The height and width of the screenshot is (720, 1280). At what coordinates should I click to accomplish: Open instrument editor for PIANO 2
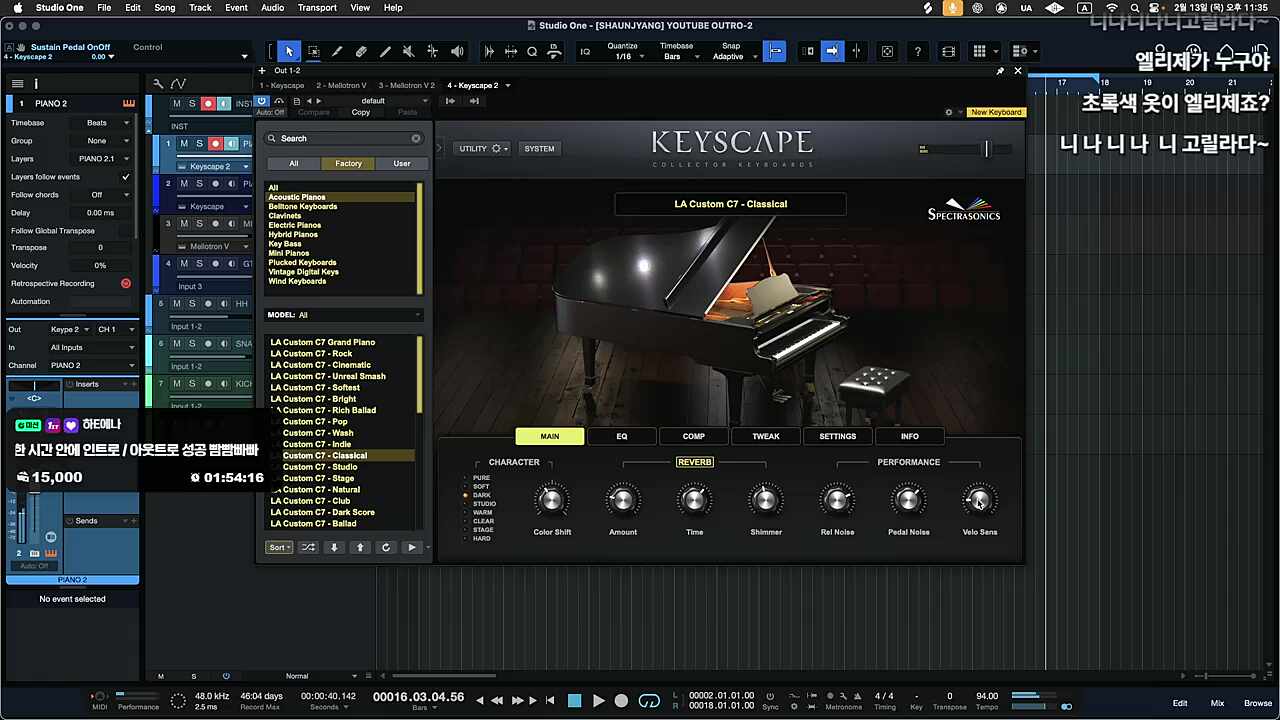(x=129, y=103)
